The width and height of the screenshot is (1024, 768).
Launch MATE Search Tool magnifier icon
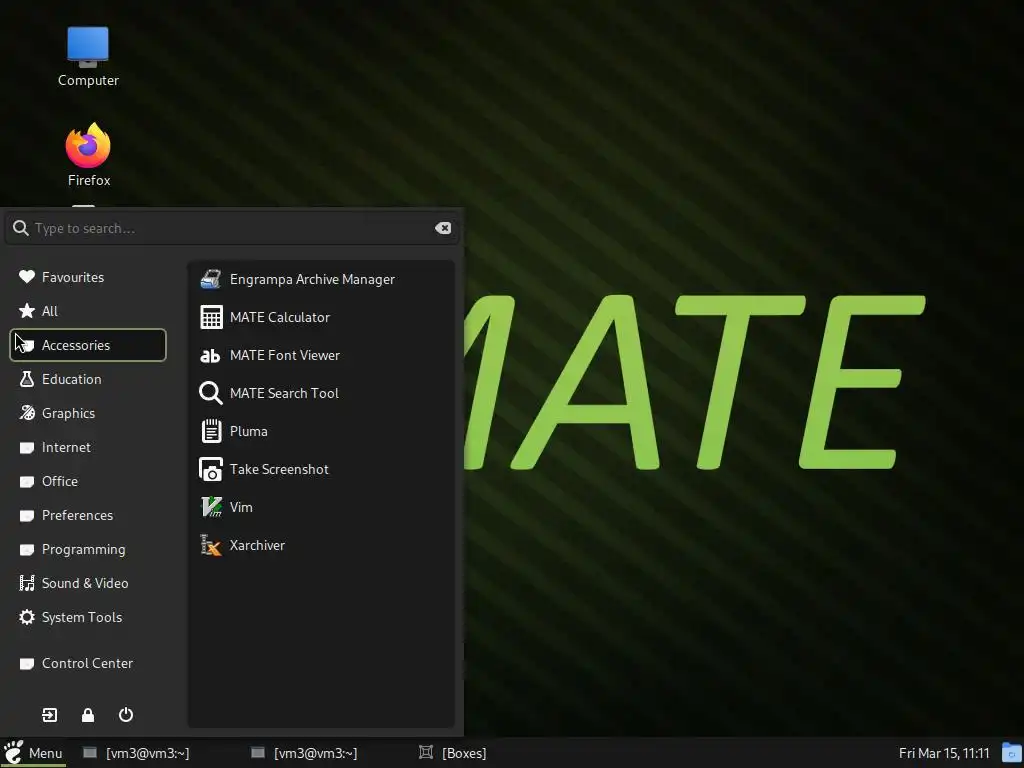(x=210, y=393)
